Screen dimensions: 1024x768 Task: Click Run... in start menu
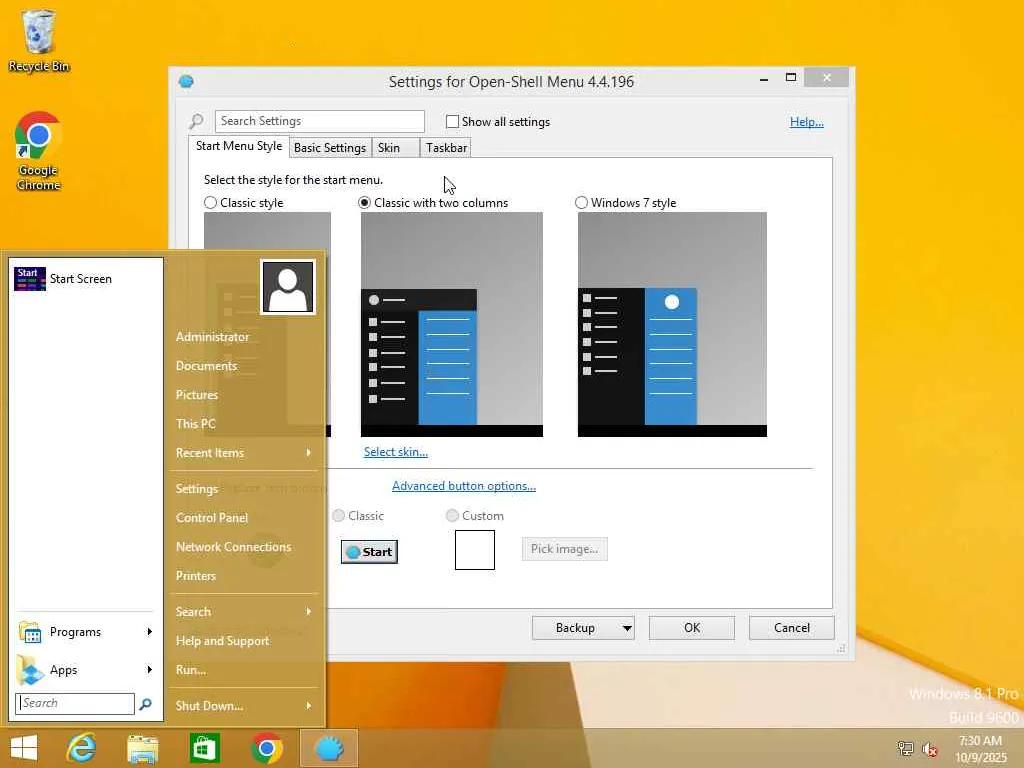coord(191,670)
